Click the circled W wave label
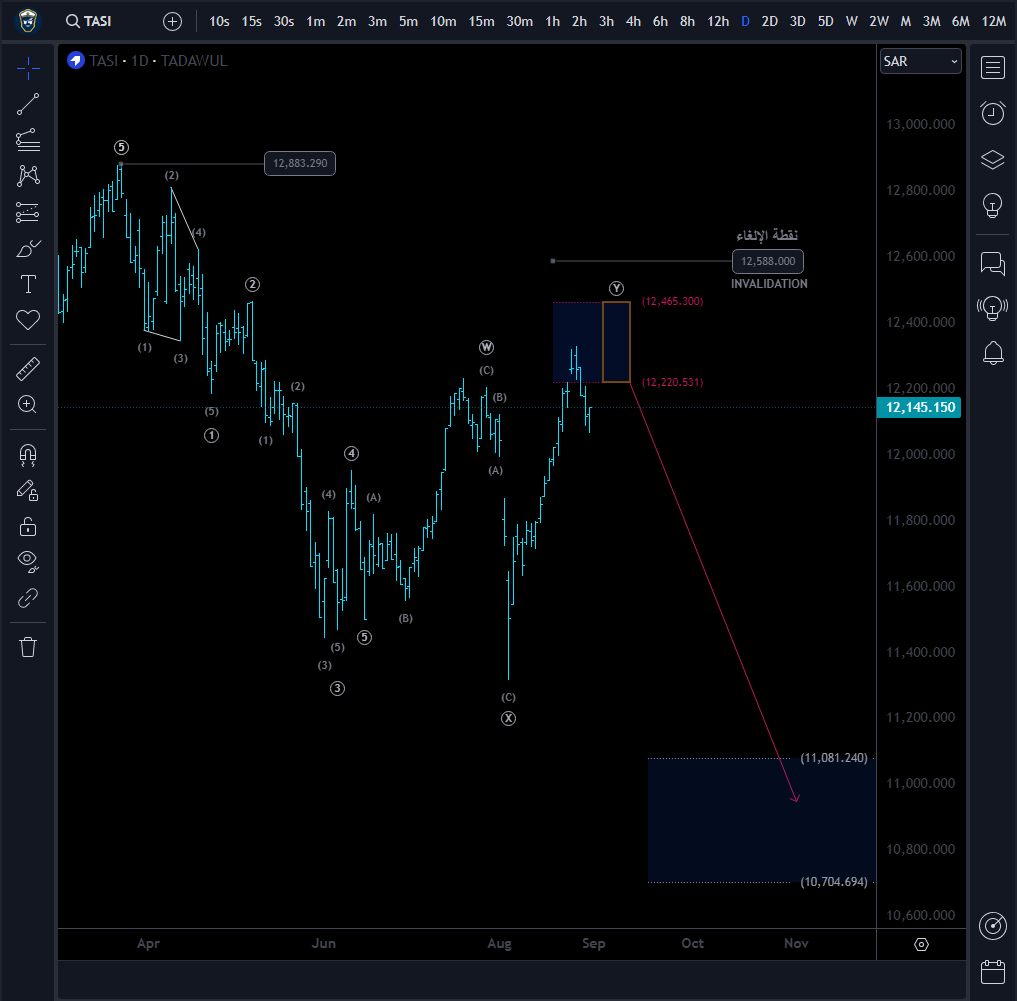 (x=486, y=348)
